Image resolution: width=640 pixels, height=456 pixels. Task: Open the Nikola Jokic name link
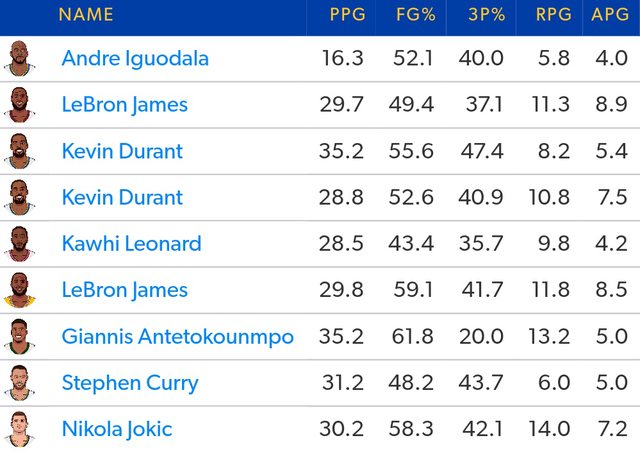click(117, 429)
